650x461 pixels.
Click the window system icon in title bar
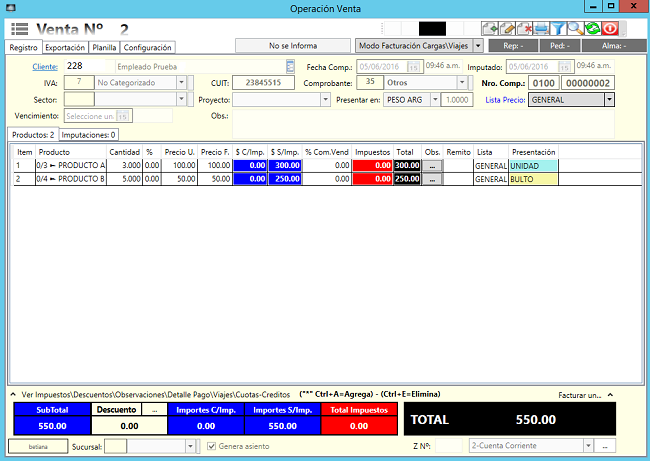point(11,8)
